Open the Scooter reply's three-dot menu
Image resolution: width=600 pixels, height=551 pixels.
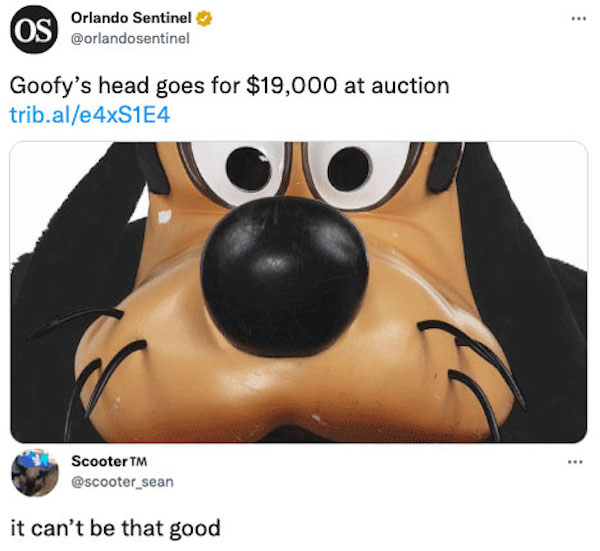pos(575,462)
